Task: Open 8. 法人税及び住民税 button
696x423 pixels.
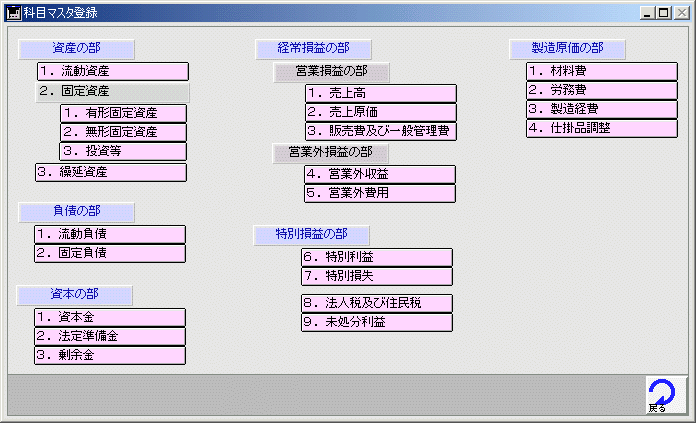Action: 377,304
